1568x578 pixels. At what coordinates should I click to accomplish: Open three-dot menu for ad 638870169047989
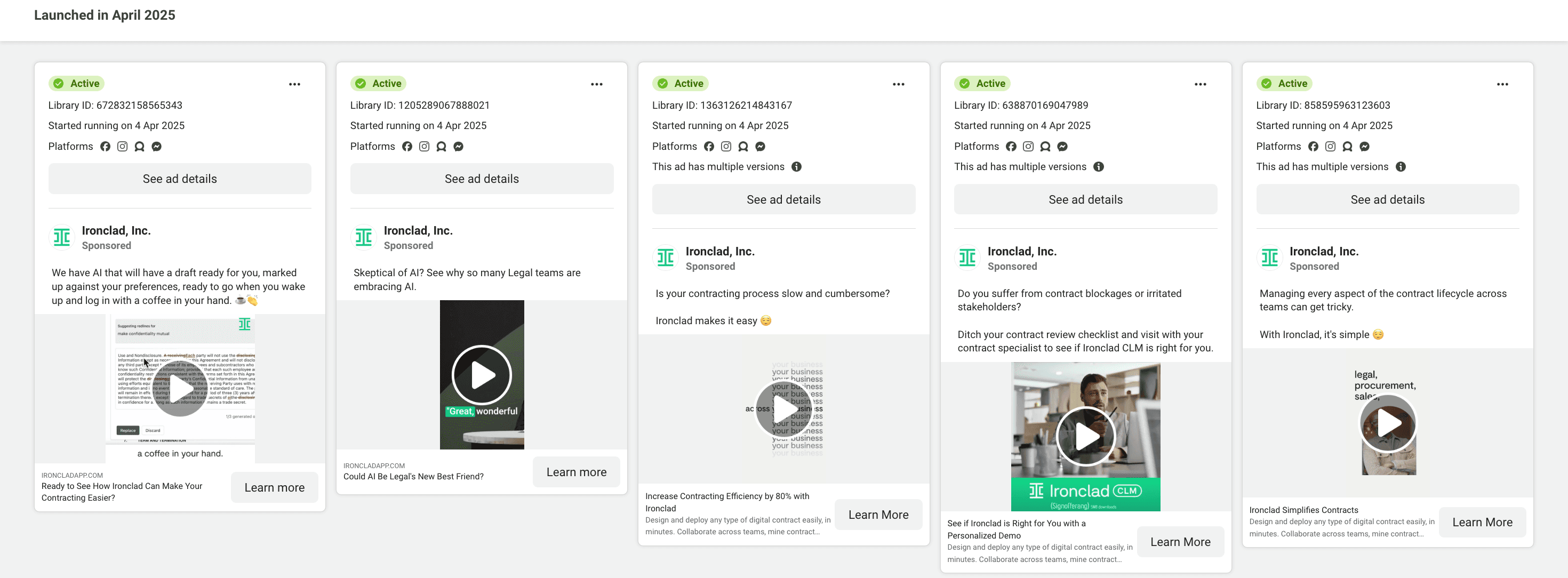[1201, 84]
